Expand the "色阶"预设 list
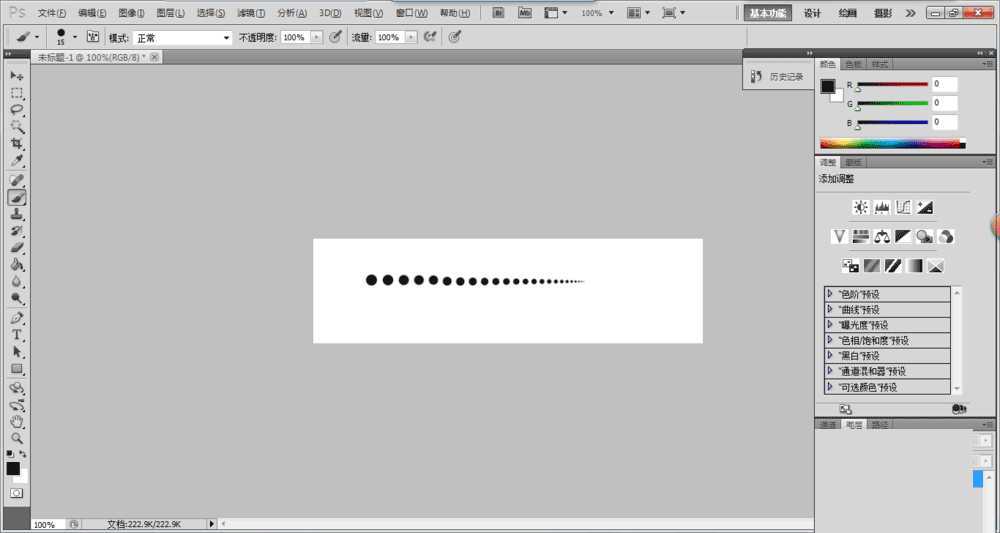 click(830, 294)
